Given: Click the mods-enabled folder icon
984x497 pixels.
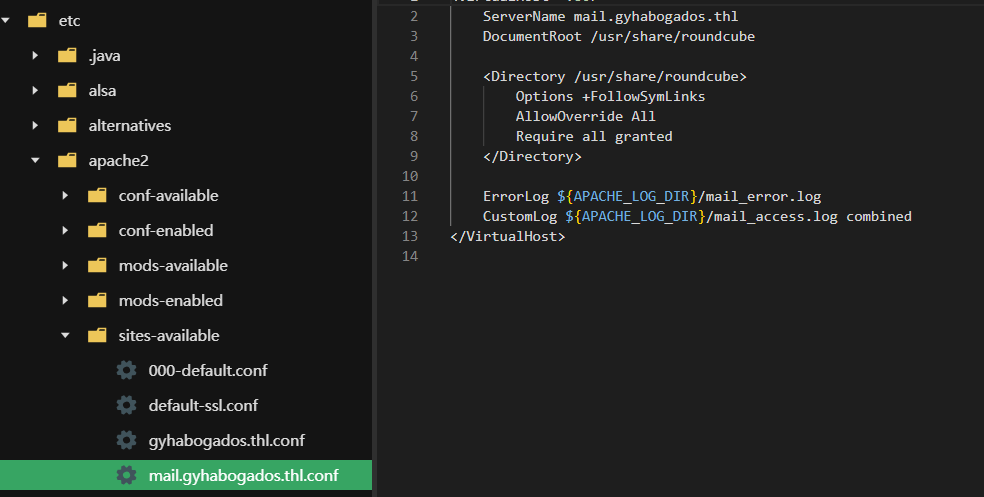Looking at the screenshot, I should (x=97, y=301).
